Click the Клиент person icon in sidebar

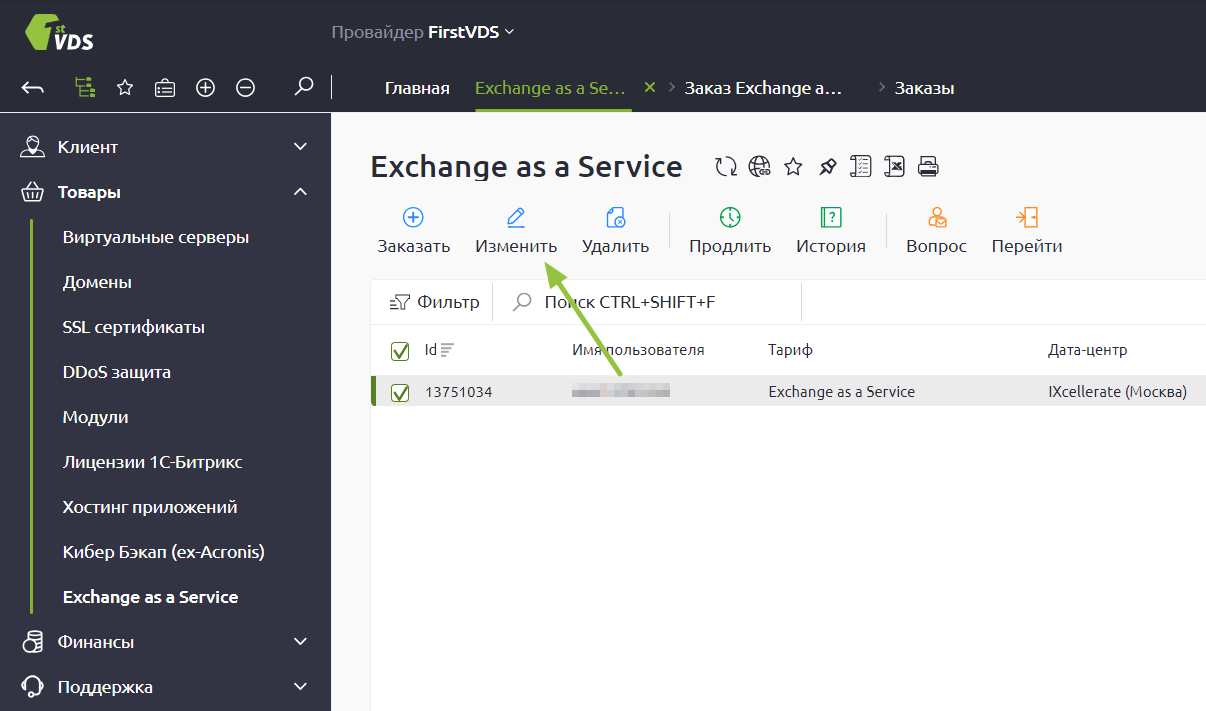click(33, 147)
